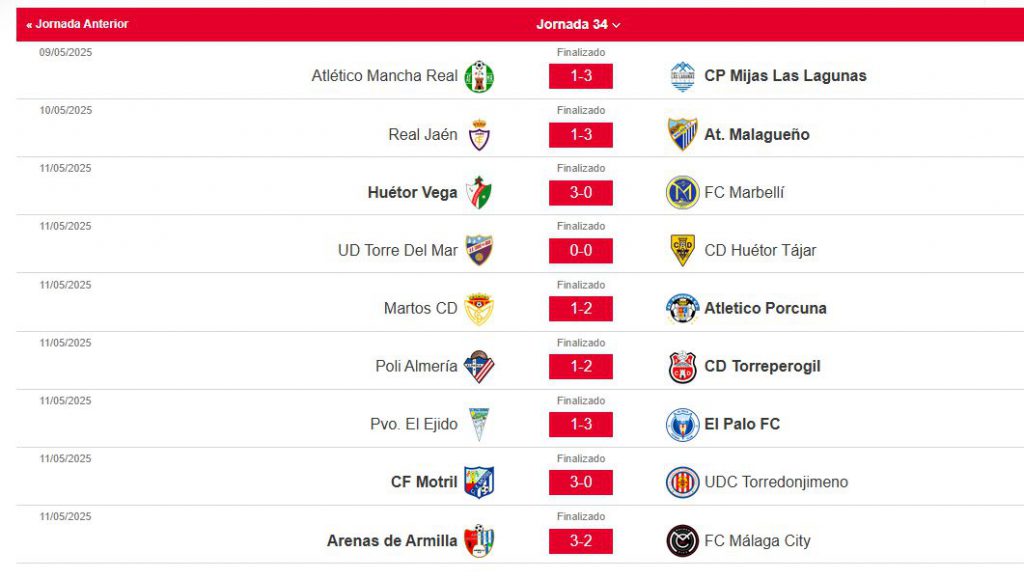Click the CF Motril shield badge
The width and height of the screenshot is (1024, 579).
pos(479,482)
